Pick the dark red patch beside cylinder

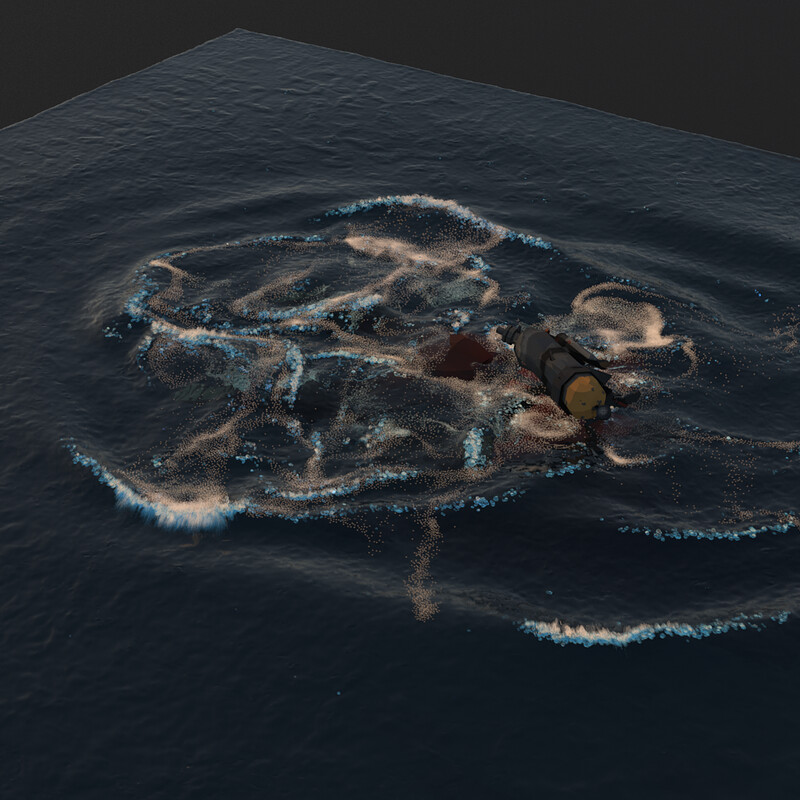[462, 355]
